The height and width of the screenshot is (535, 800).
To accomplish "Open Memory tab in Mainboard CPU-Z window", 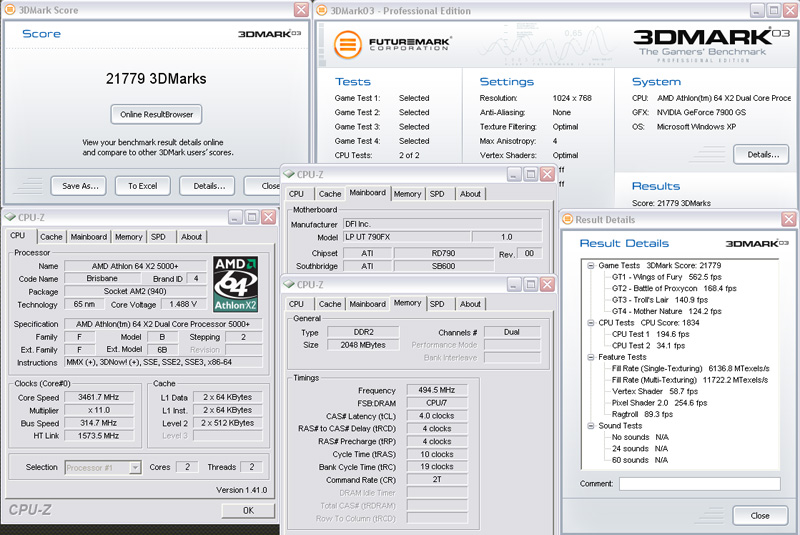I will coord(407,194).
